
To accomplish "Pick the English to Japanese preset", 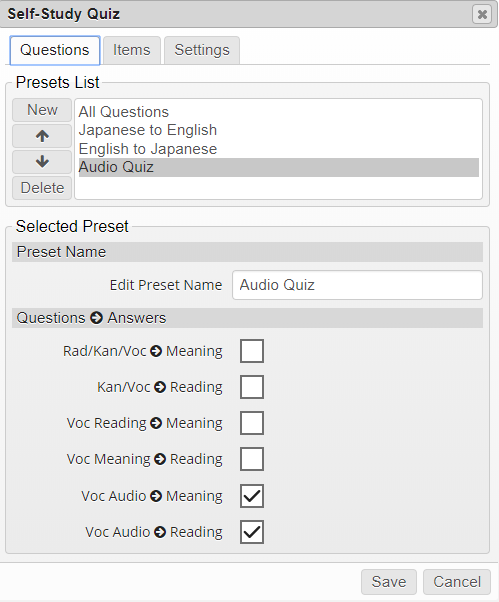I will click(x=278, y=149).
